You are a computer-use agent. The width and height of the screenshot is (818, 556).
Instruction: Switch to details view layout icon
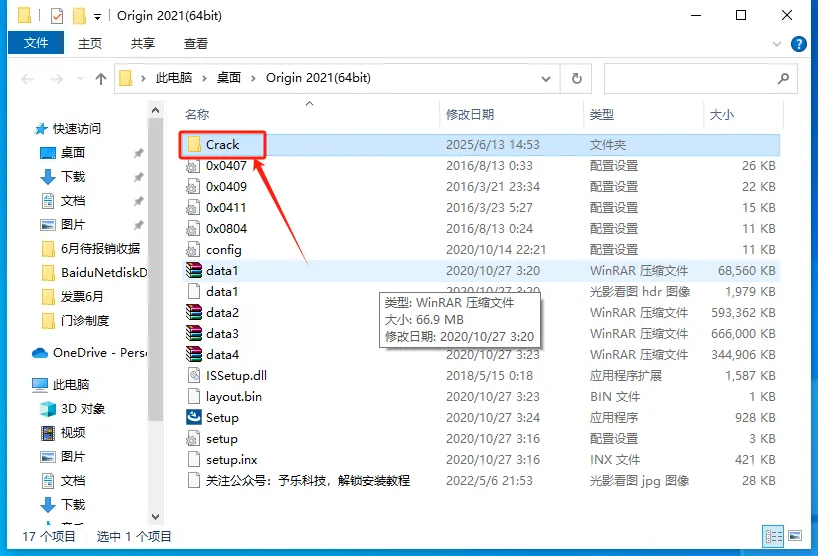(x=773, y=536)
